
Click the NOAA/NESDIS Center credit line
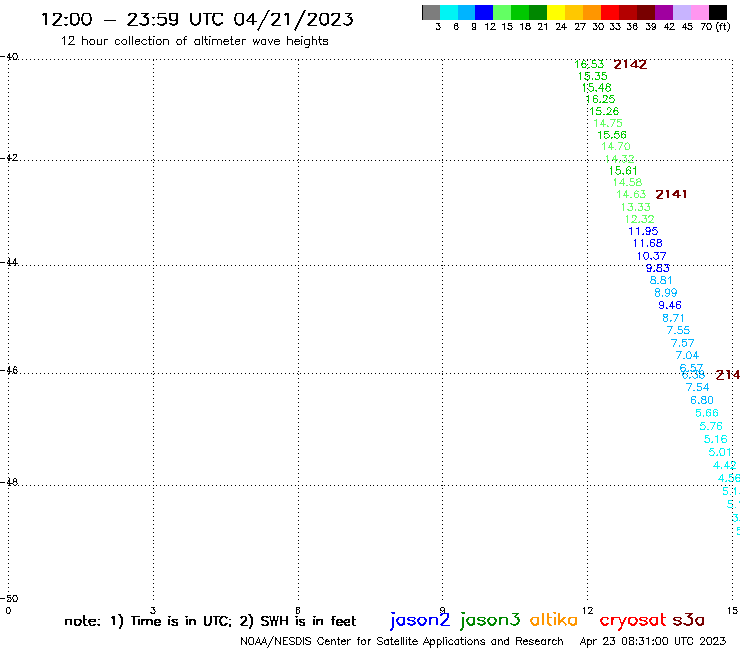tap(402, 641)
